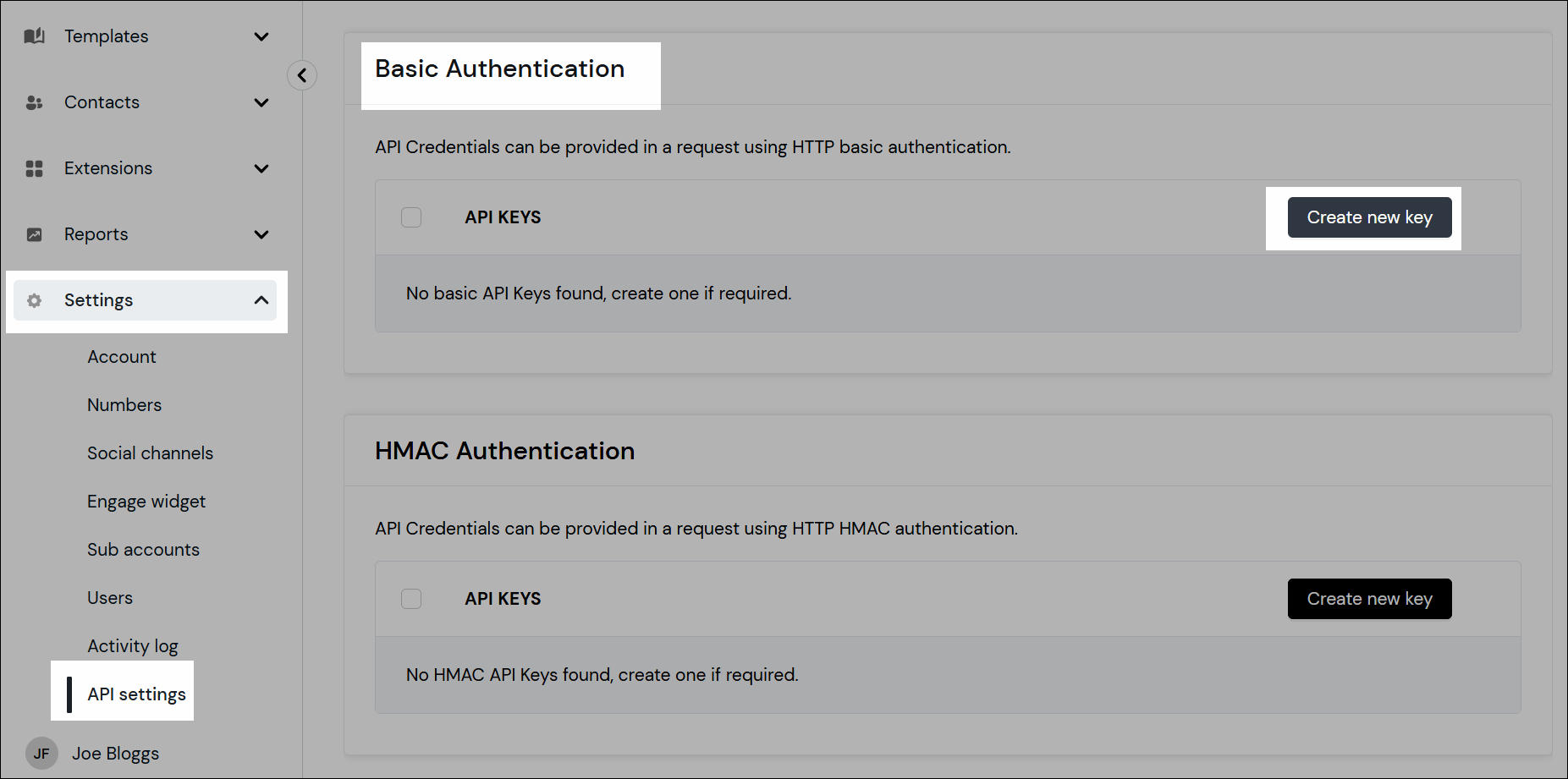Viewport: 1568px width, 779px height.
Task: Check the box beside API KEYS under Basic Authentication
Action: [411, 217]
